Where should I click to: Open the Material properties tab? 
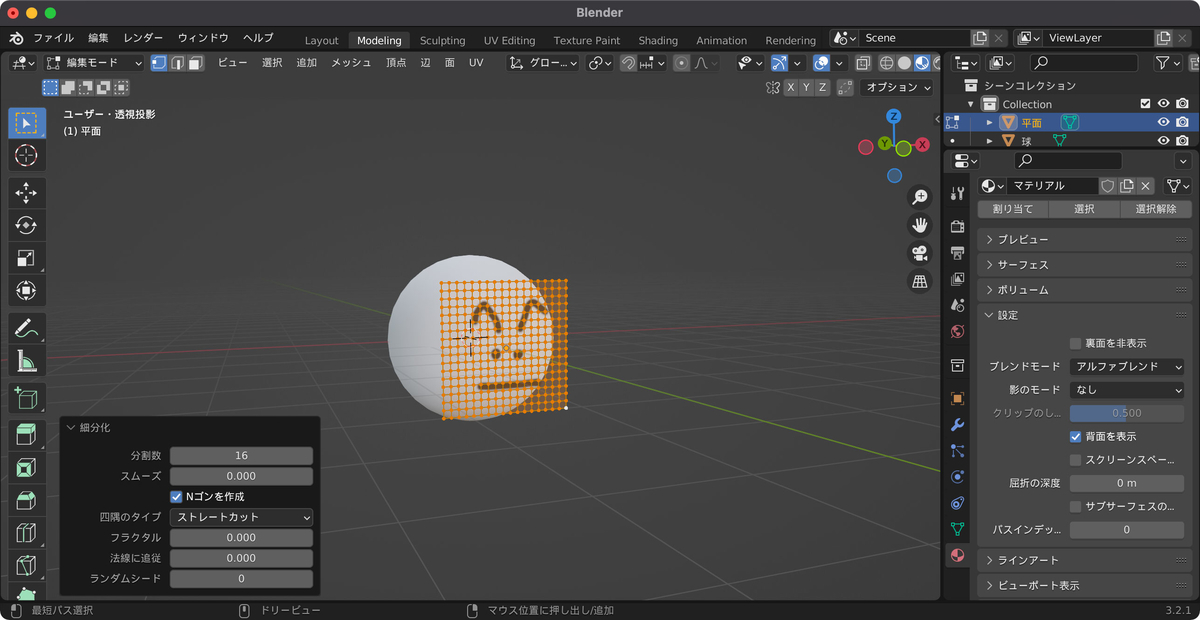[957, 555]
